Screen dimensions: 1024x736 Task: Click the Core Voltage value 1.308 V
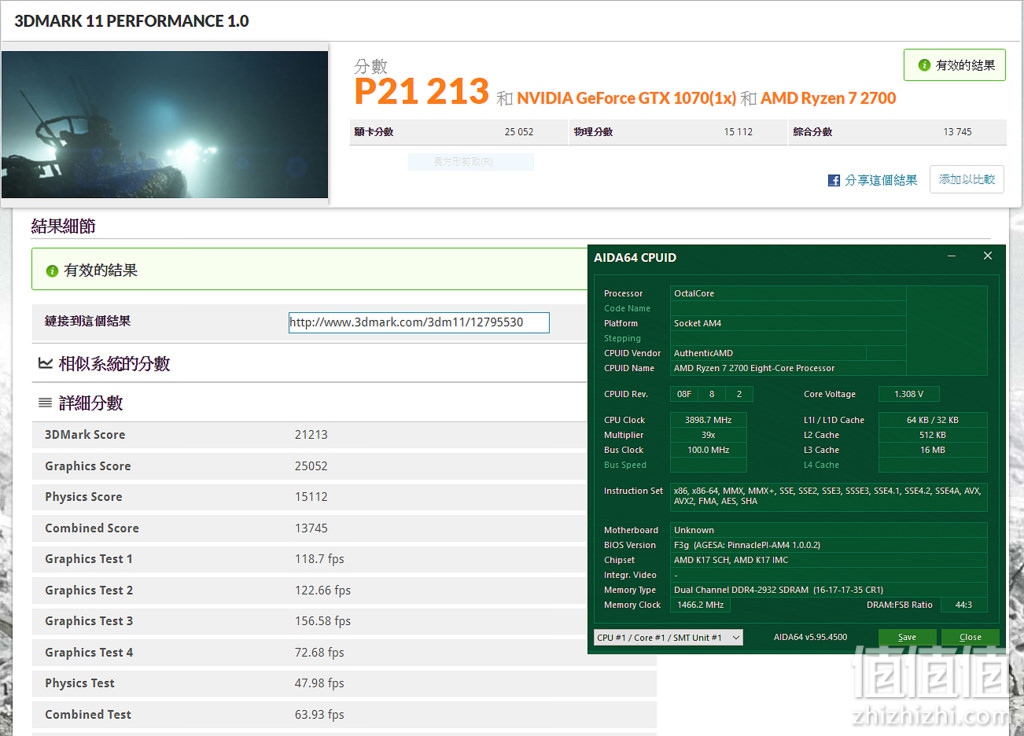point(908,394)
